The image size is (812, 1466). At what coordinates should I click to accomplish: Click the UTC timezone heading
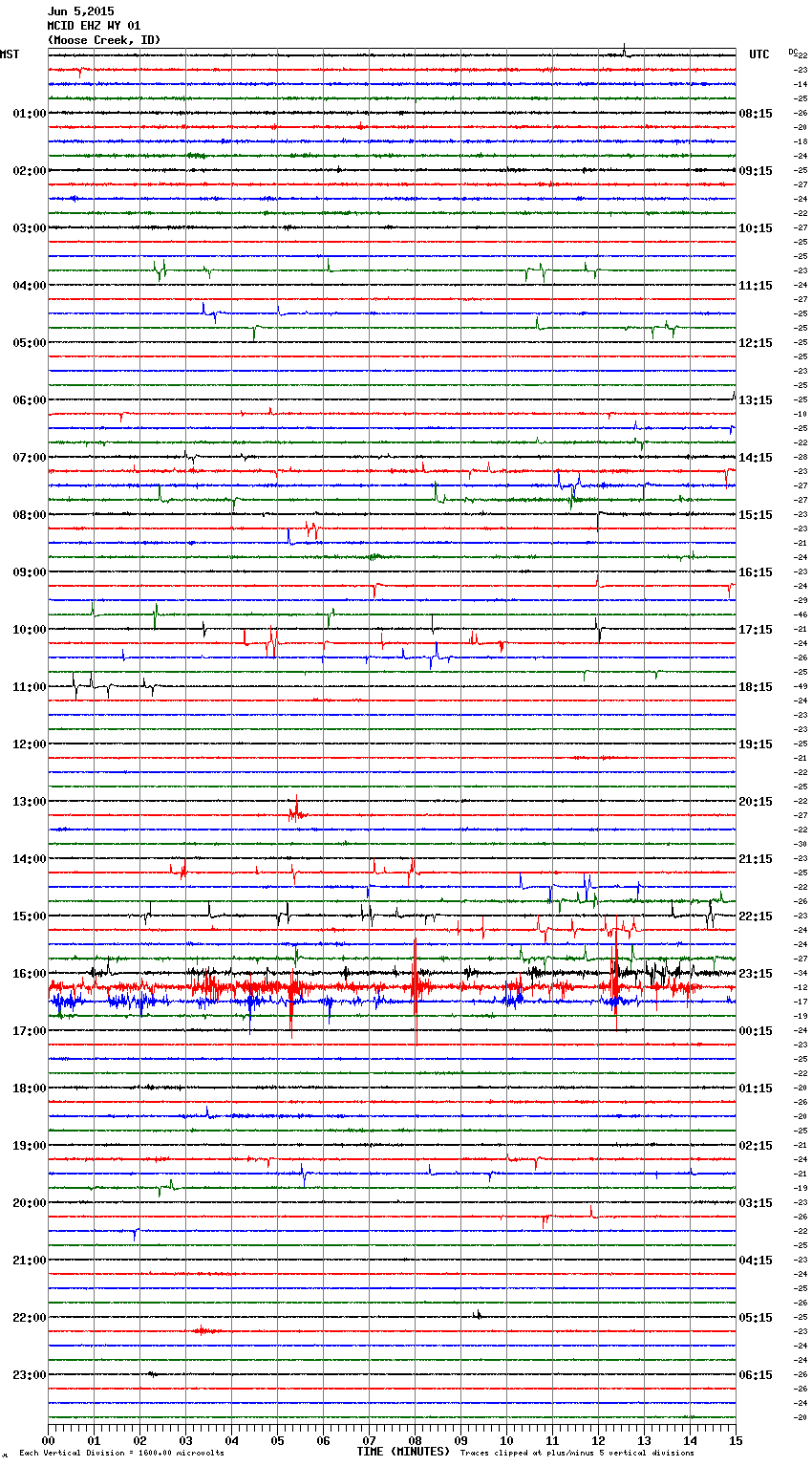(759, 54)
